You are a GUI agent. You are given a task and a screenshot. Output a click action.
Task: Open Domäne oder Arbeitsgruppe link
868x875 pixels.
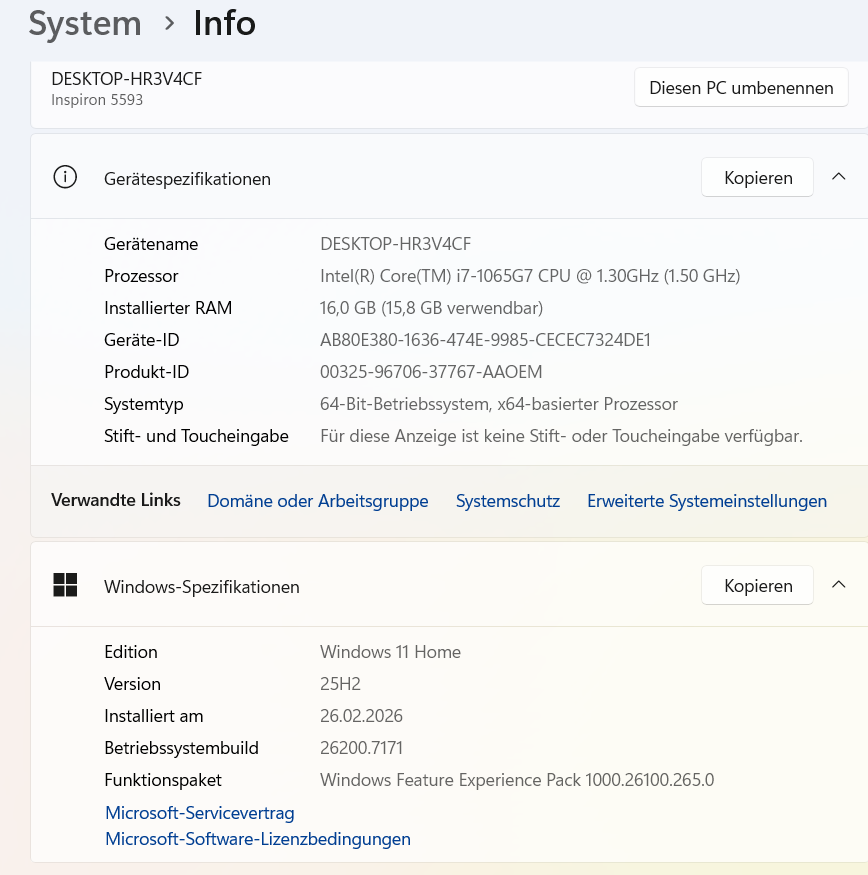tap(318, 501)
